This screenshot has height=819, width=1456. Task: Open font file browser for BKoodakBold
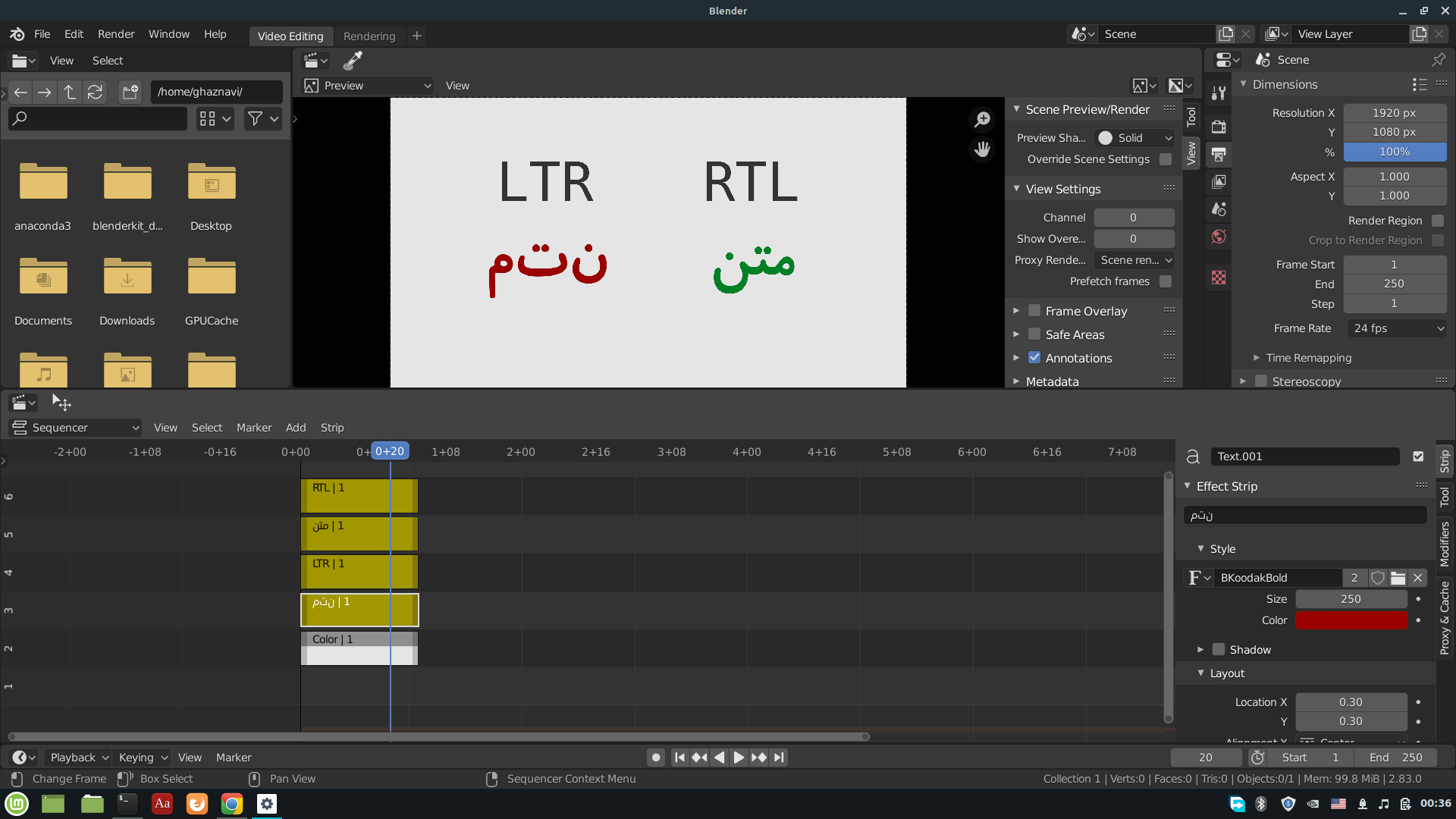coord(1398,578)
